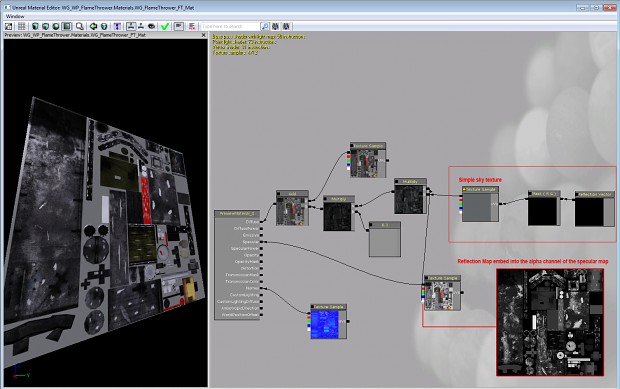
Task: Toggle preview square on Add node
Action: click(279, 194)
